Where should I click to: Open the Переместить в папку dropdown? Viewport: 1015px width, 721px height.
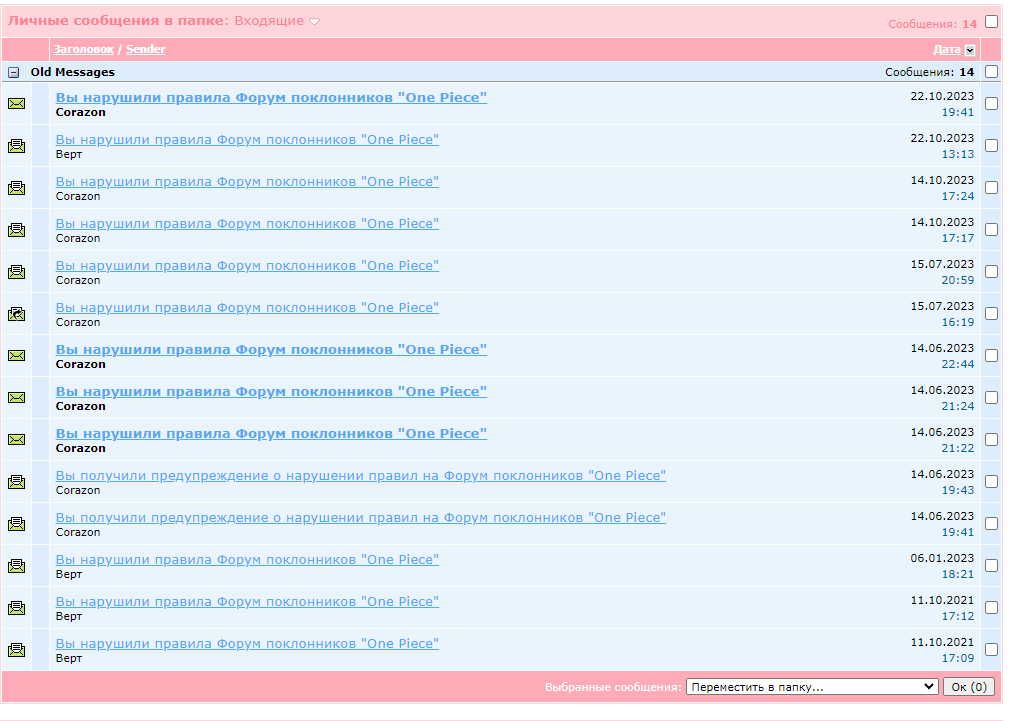tap(812, 687)
